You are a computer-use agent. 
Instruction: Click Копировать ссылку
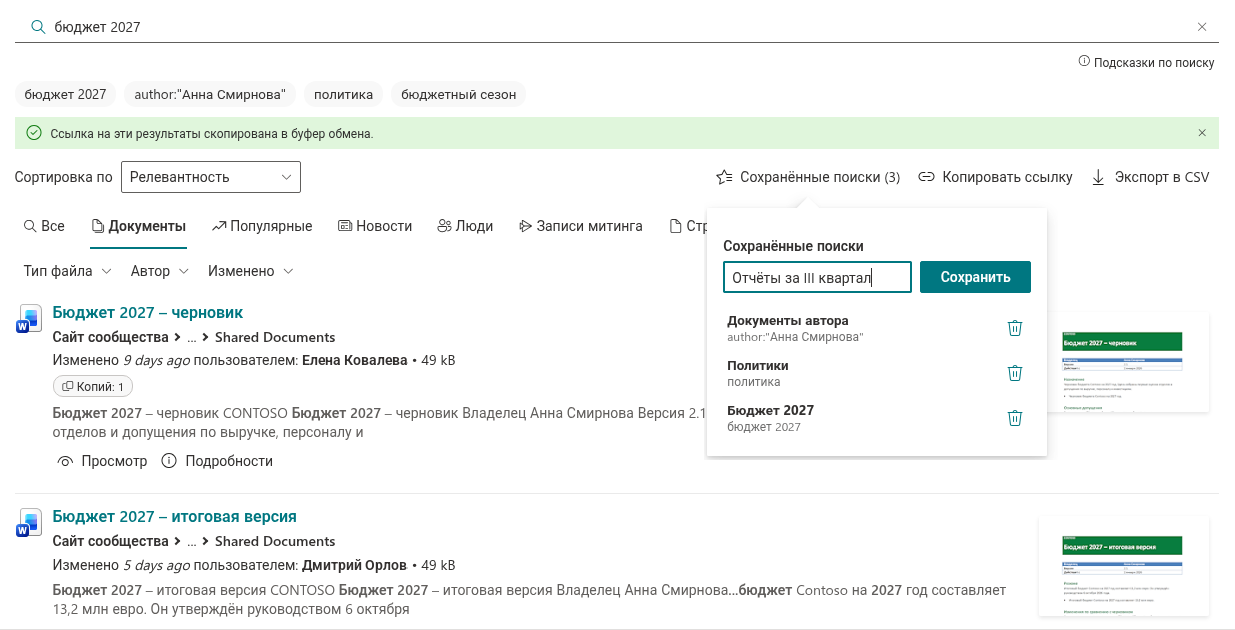pyautogui.click(x=995, y=177)
